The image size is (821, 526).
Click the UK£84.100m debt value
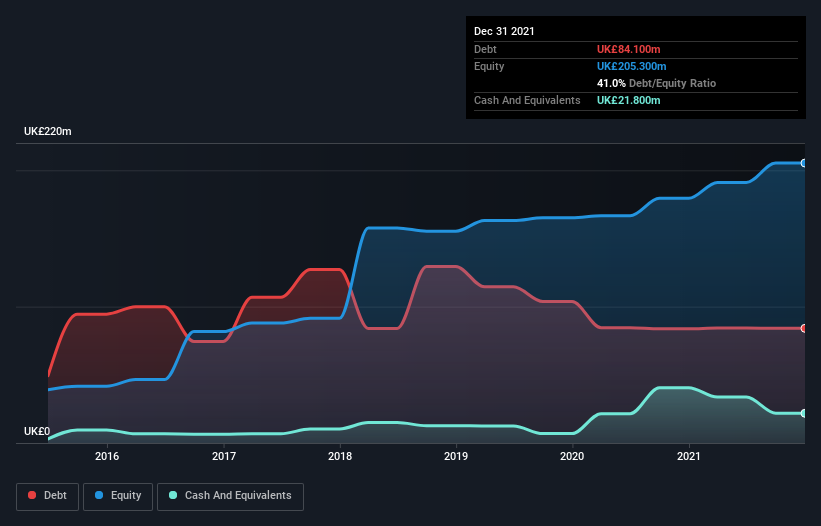(628, 49)
